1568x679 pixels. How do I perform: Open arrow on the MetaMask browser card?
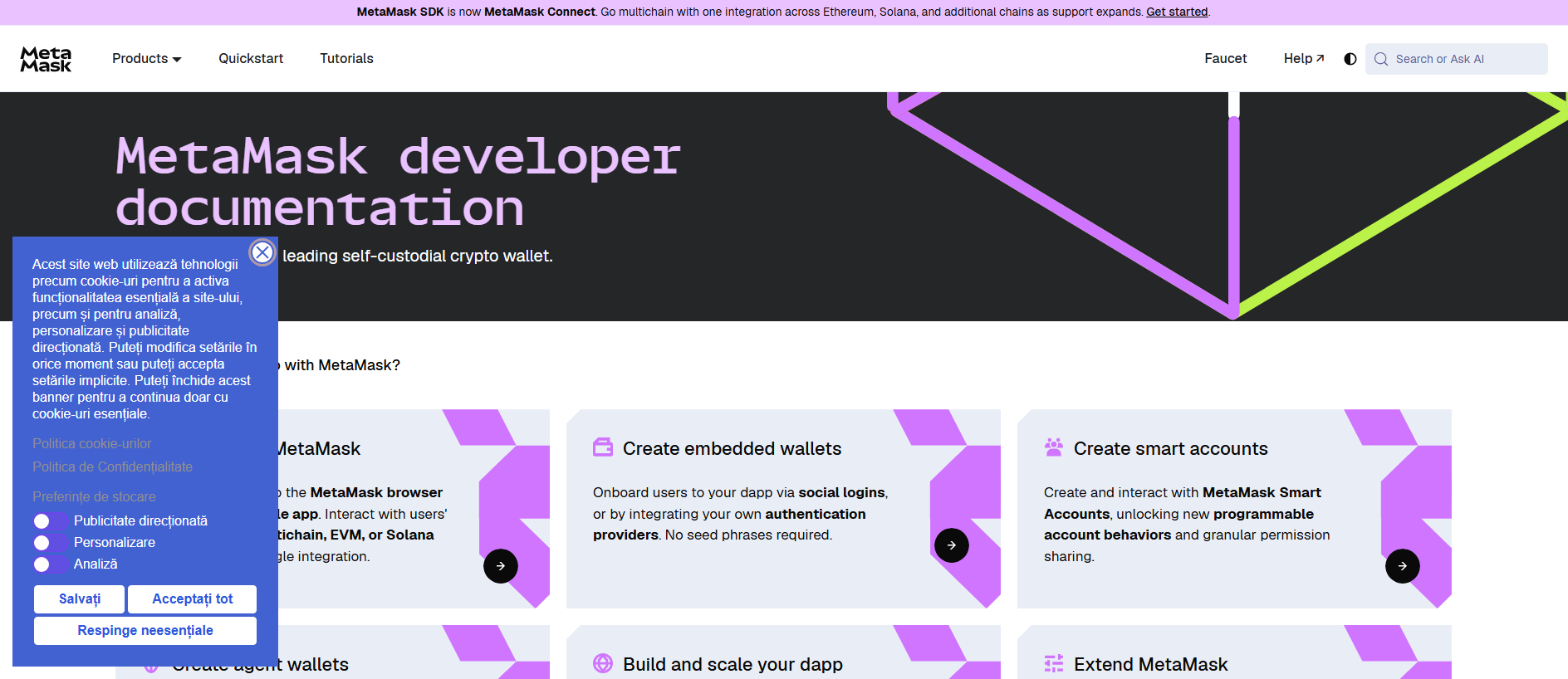[501, 566]
